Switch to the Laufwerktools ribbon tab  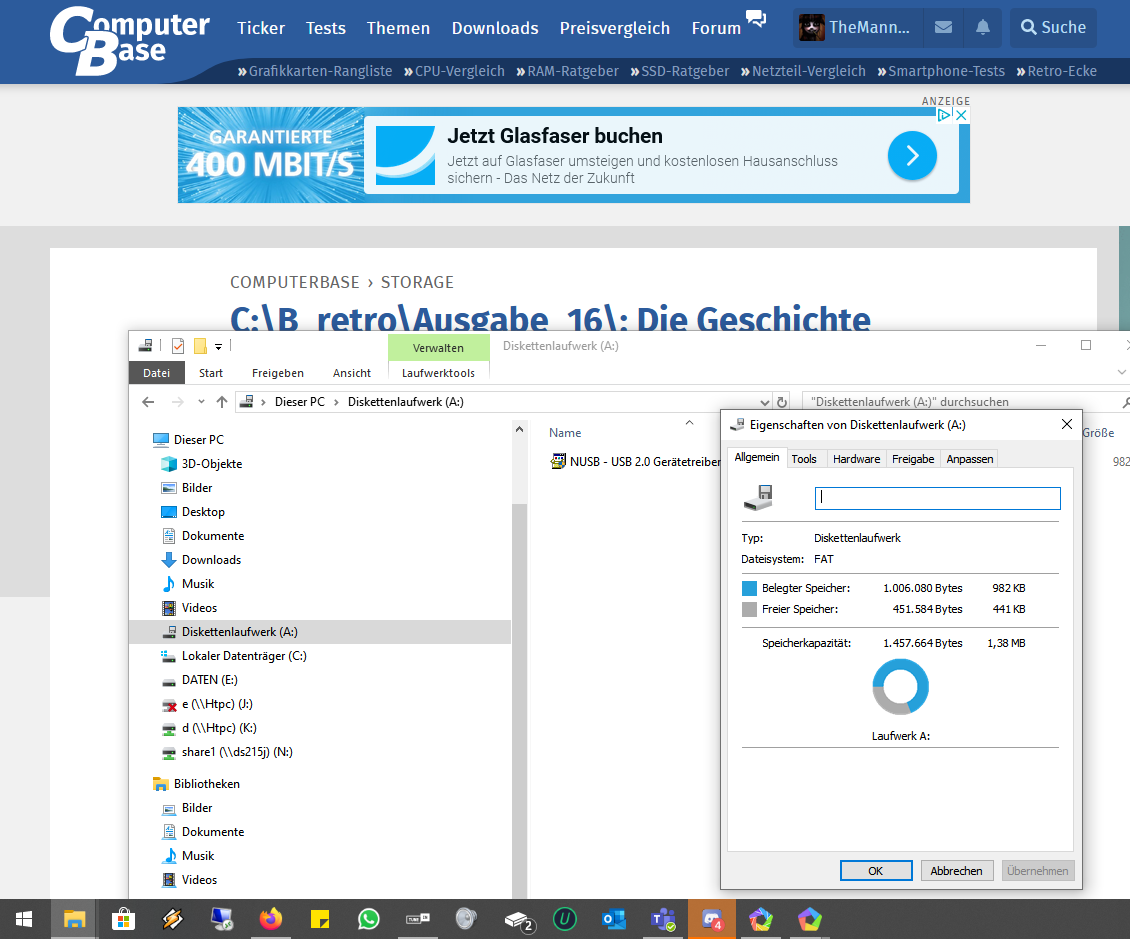point(438,373)
